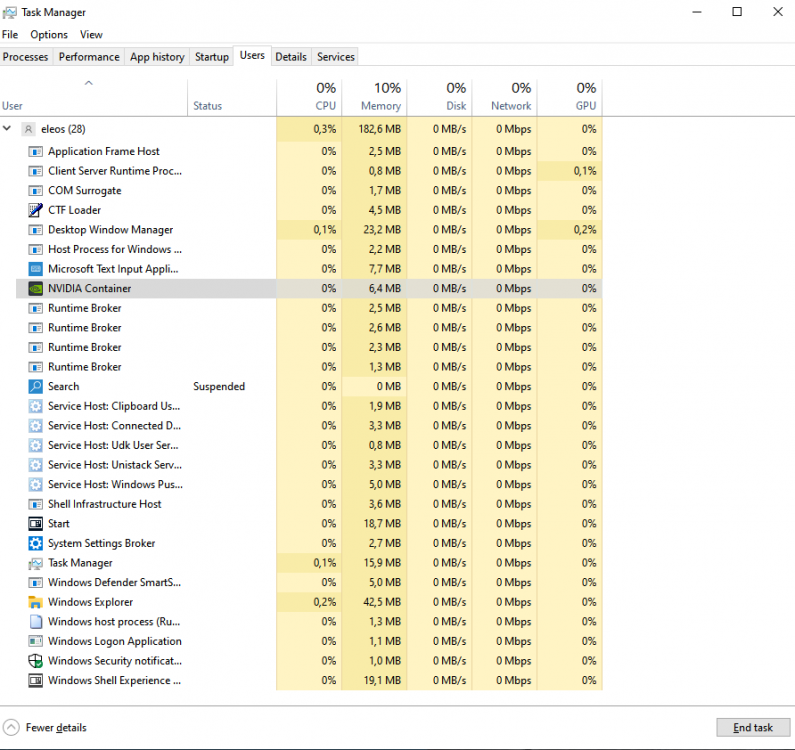Click the Service Host: Unistack icon
Image resolution: width=795 pixels, height=750 pixels.
[x=35, y=465]
